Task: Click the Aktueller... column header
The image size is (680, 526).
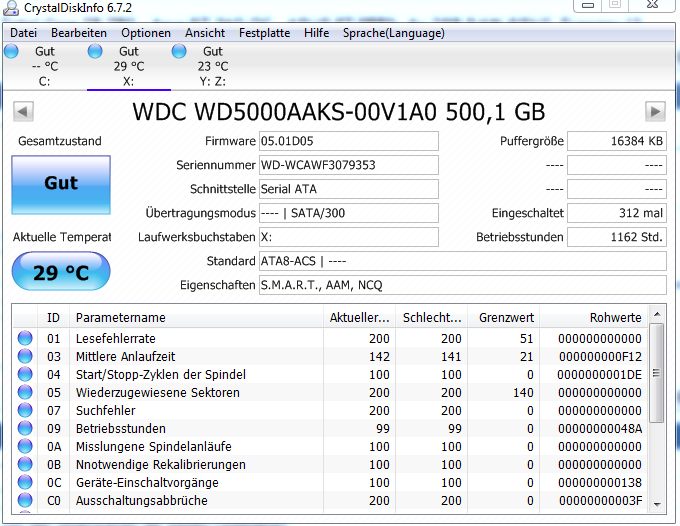Action: [x=360, y=317]
